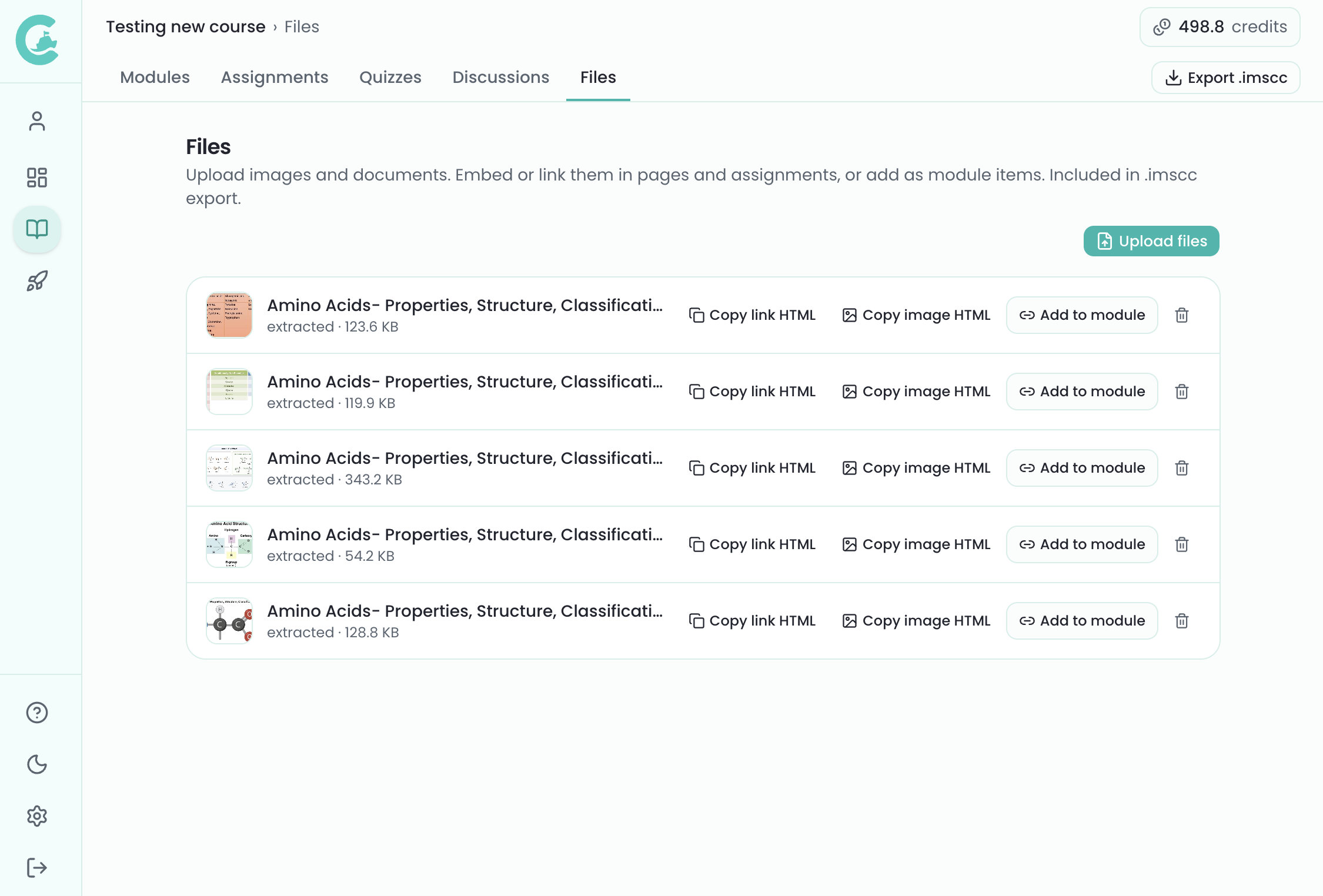
Task: Select the Files tab
Action: [x=598, y=78]
